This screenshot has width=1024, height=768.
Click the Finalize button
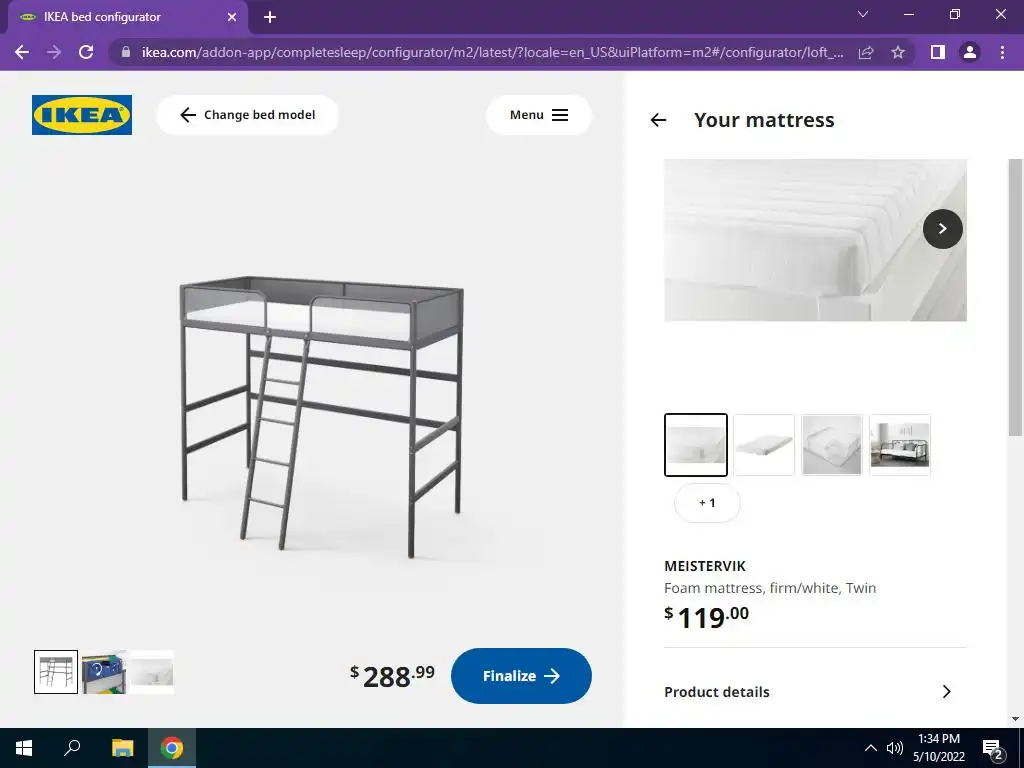click(521, 676)
